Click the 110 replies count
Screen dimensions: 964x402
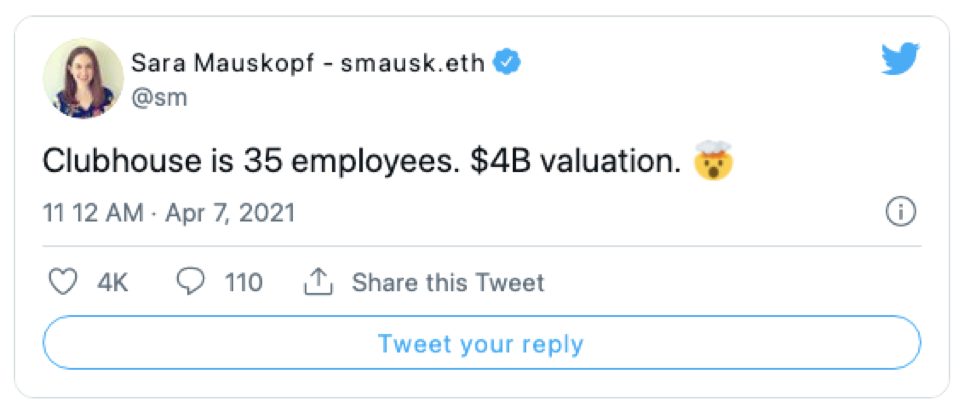click(243, 283)
